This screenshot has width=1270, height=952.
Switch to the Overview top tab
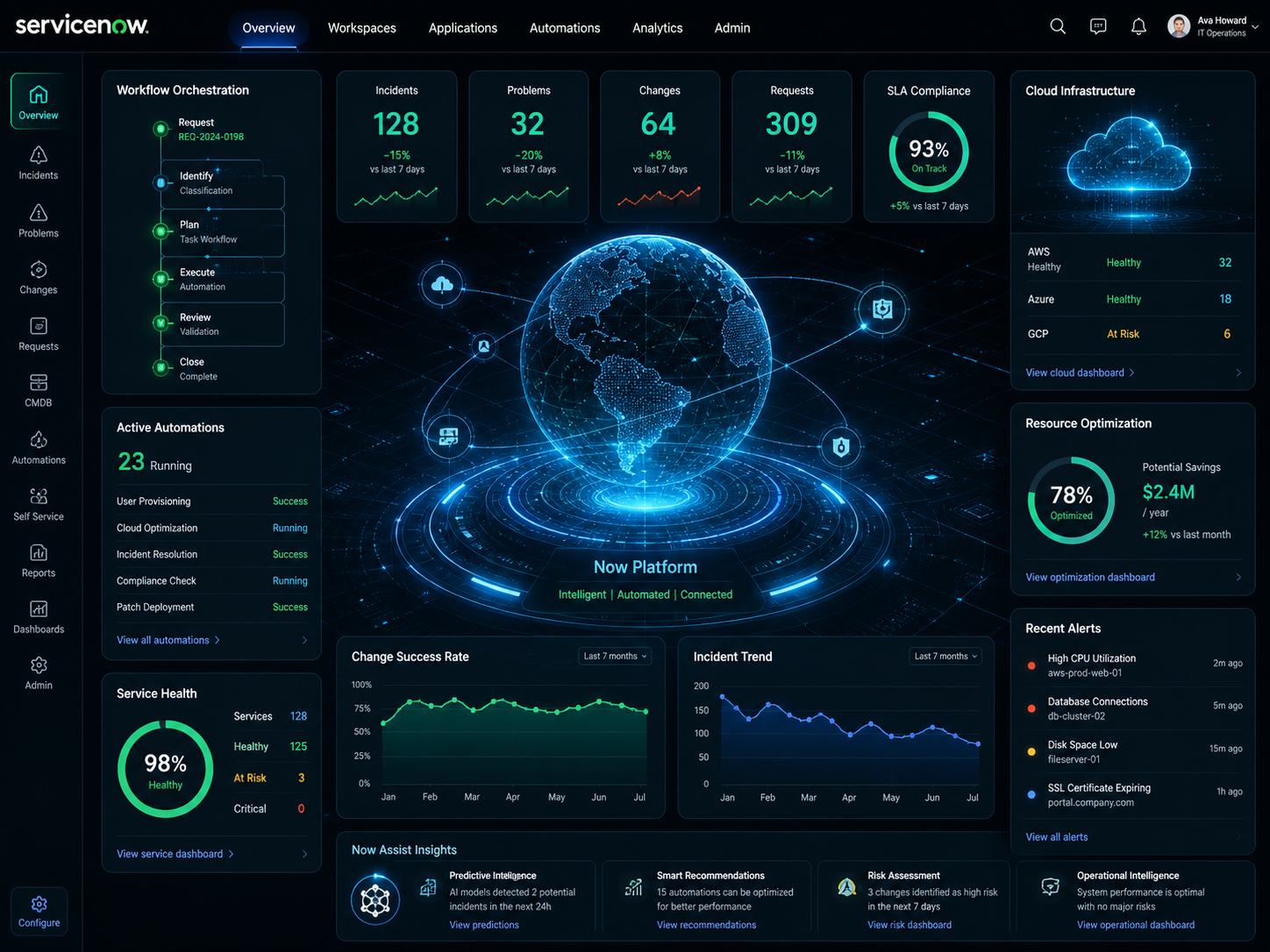pos(268,28)
